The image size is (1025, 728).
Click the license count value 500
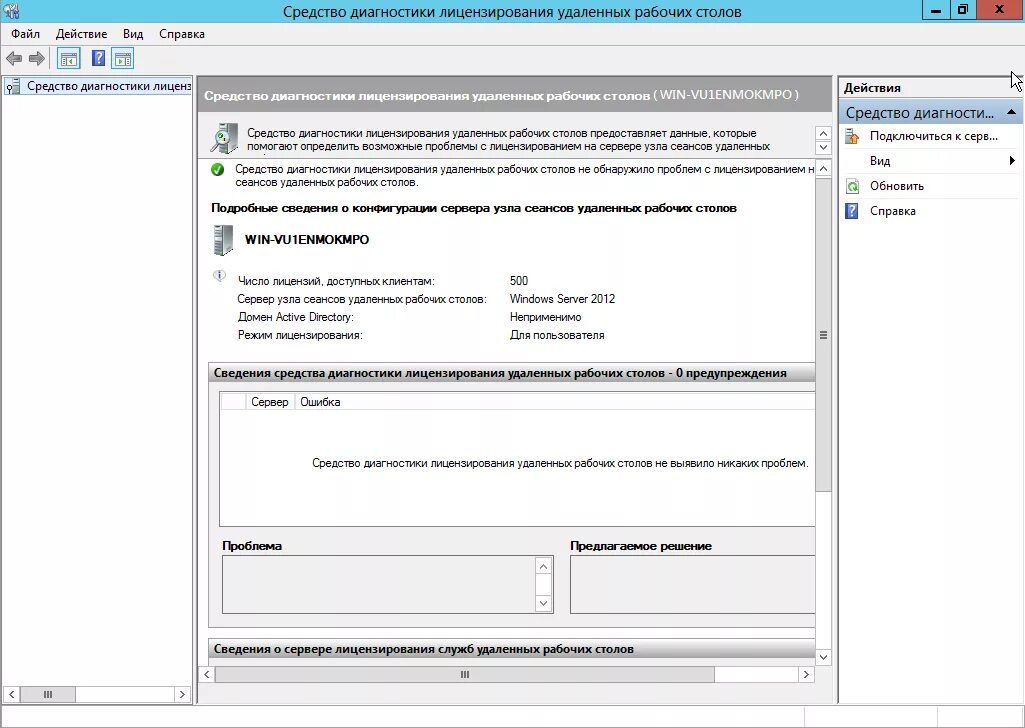518,281
